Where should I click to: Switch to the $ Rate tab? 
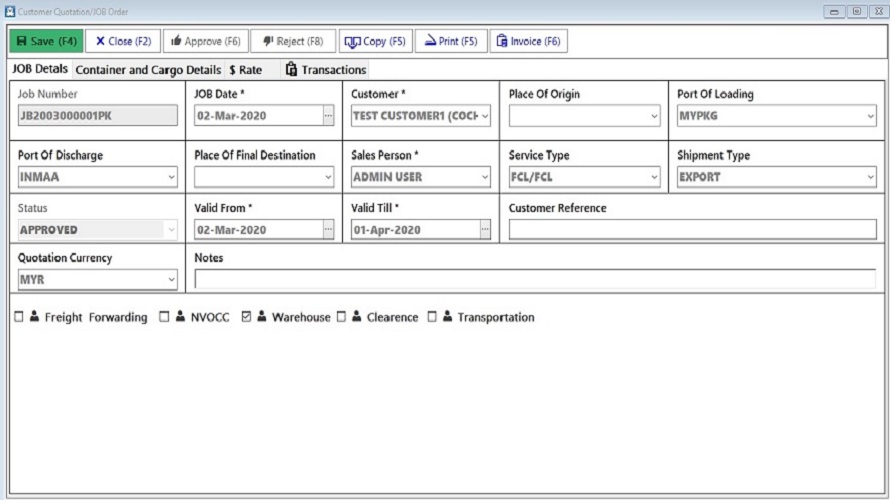(x=246, y=70)
